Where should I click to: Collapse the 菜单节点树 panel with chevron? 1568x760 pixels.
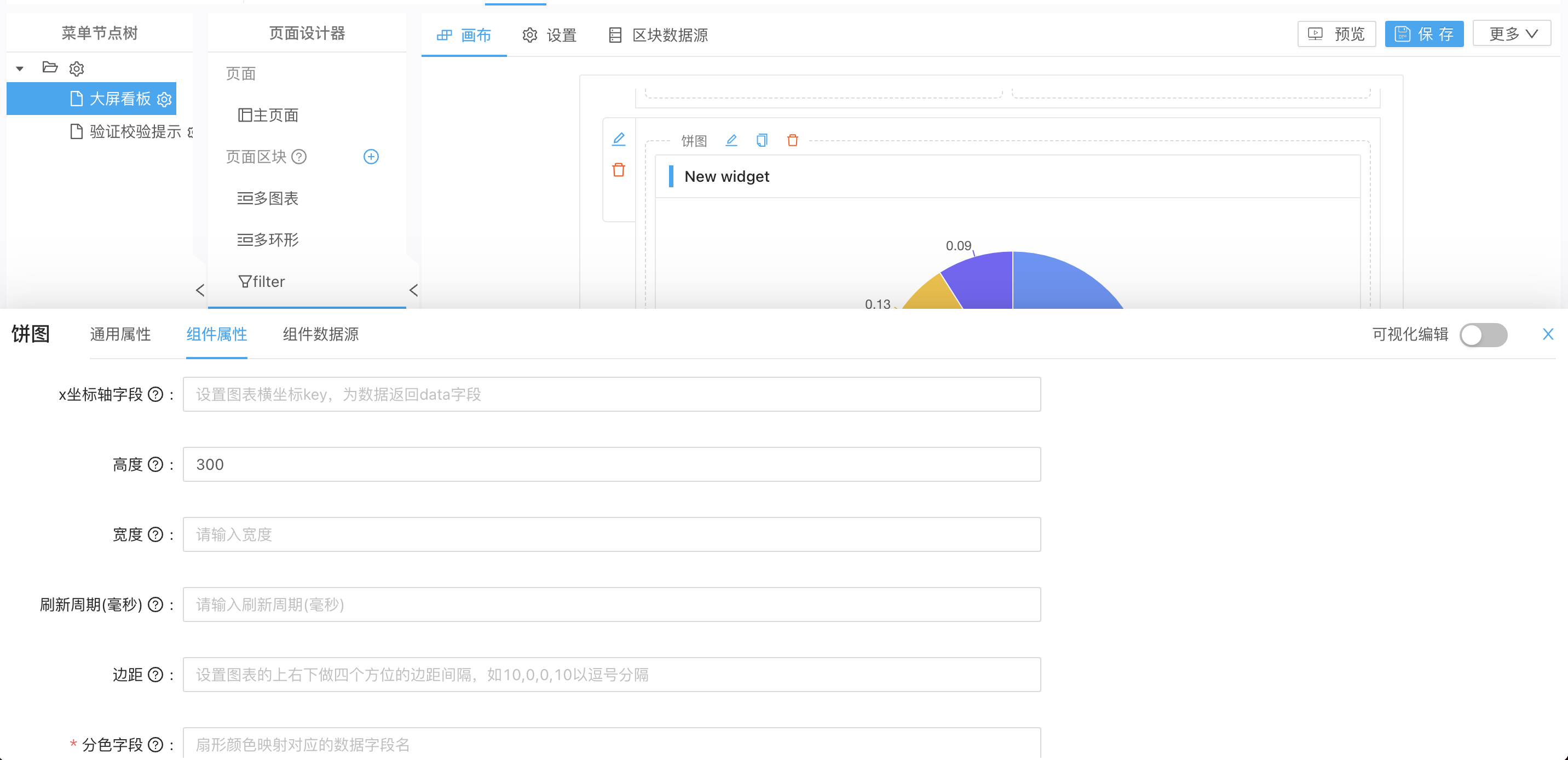tap(200, 290)
